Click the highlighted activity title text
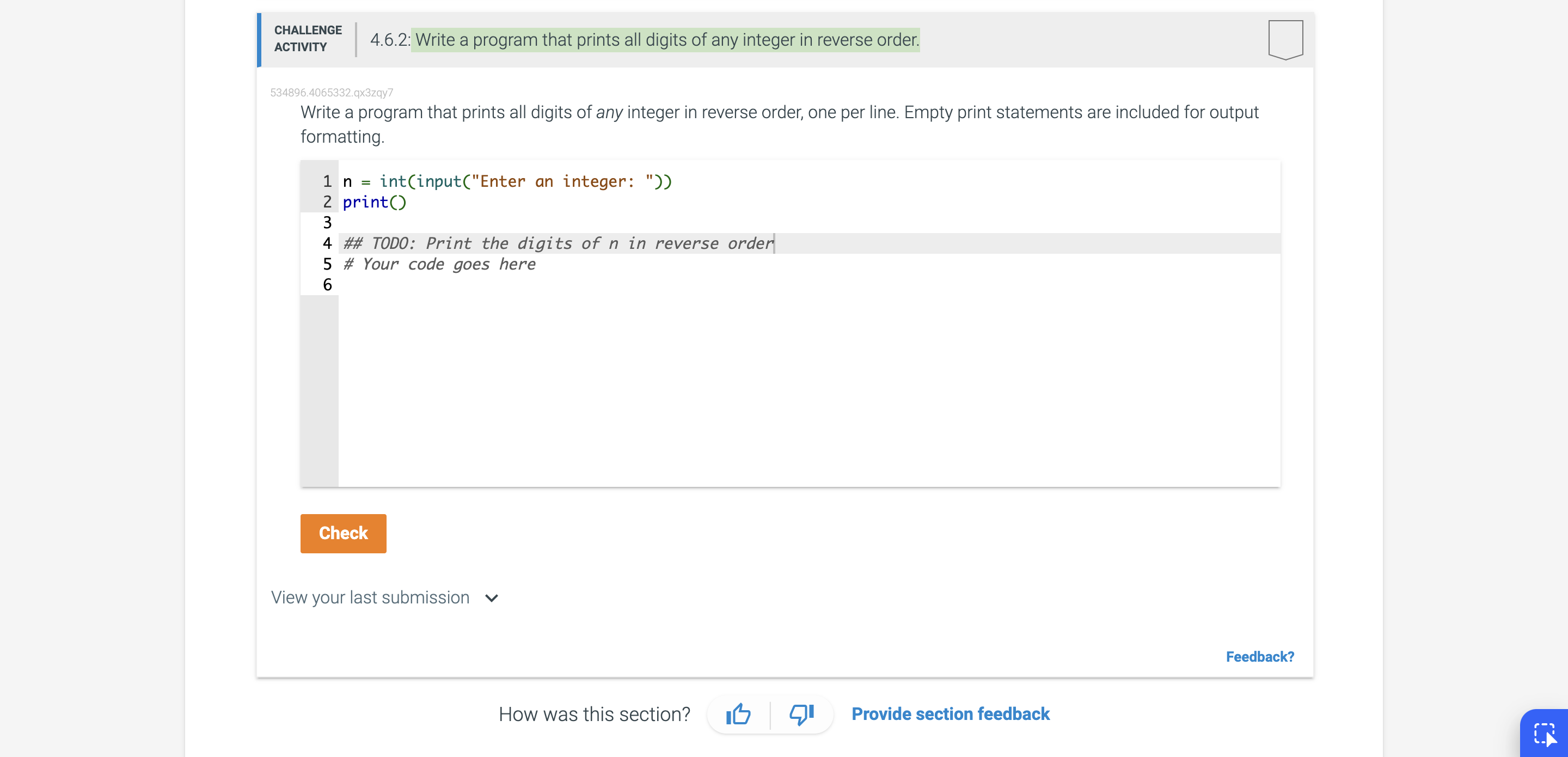The image size is (1568, 757). click(x=665, y=40)
